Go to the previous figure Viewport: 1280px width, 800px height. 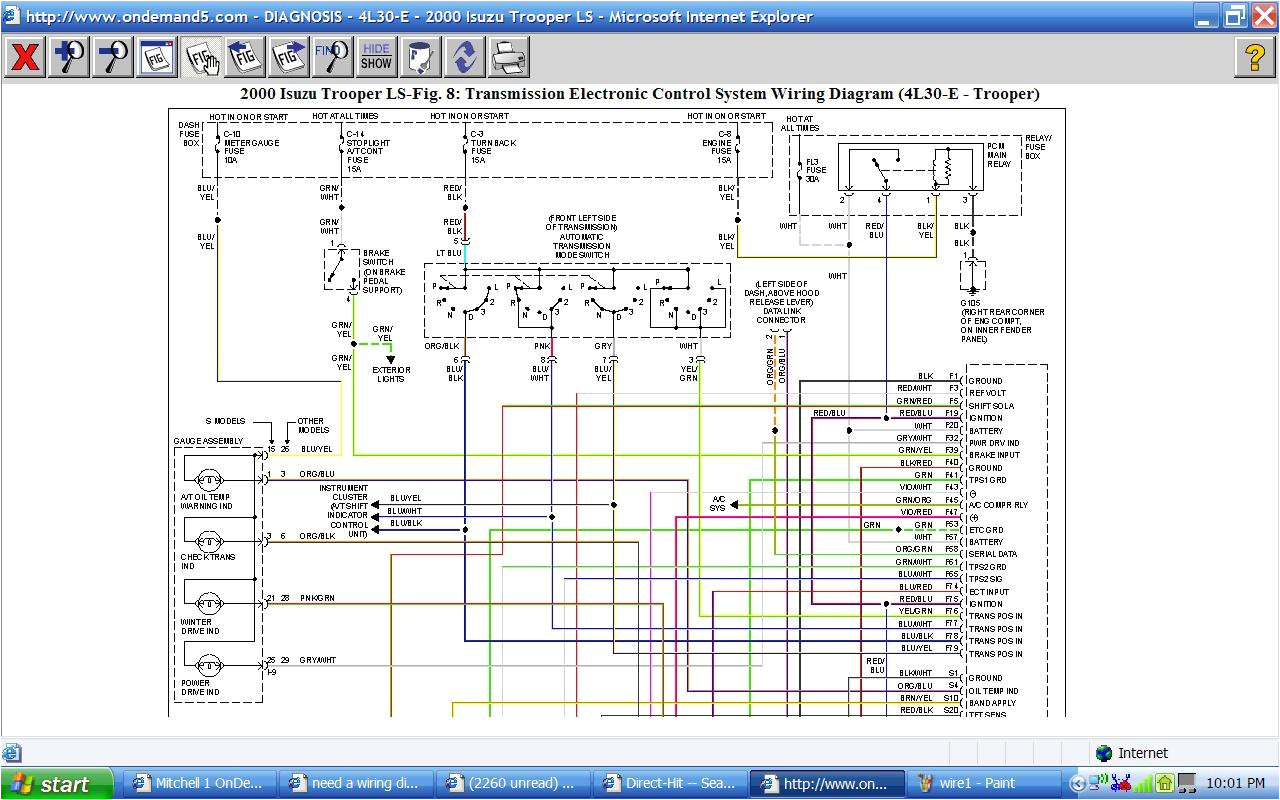point(244,57)
